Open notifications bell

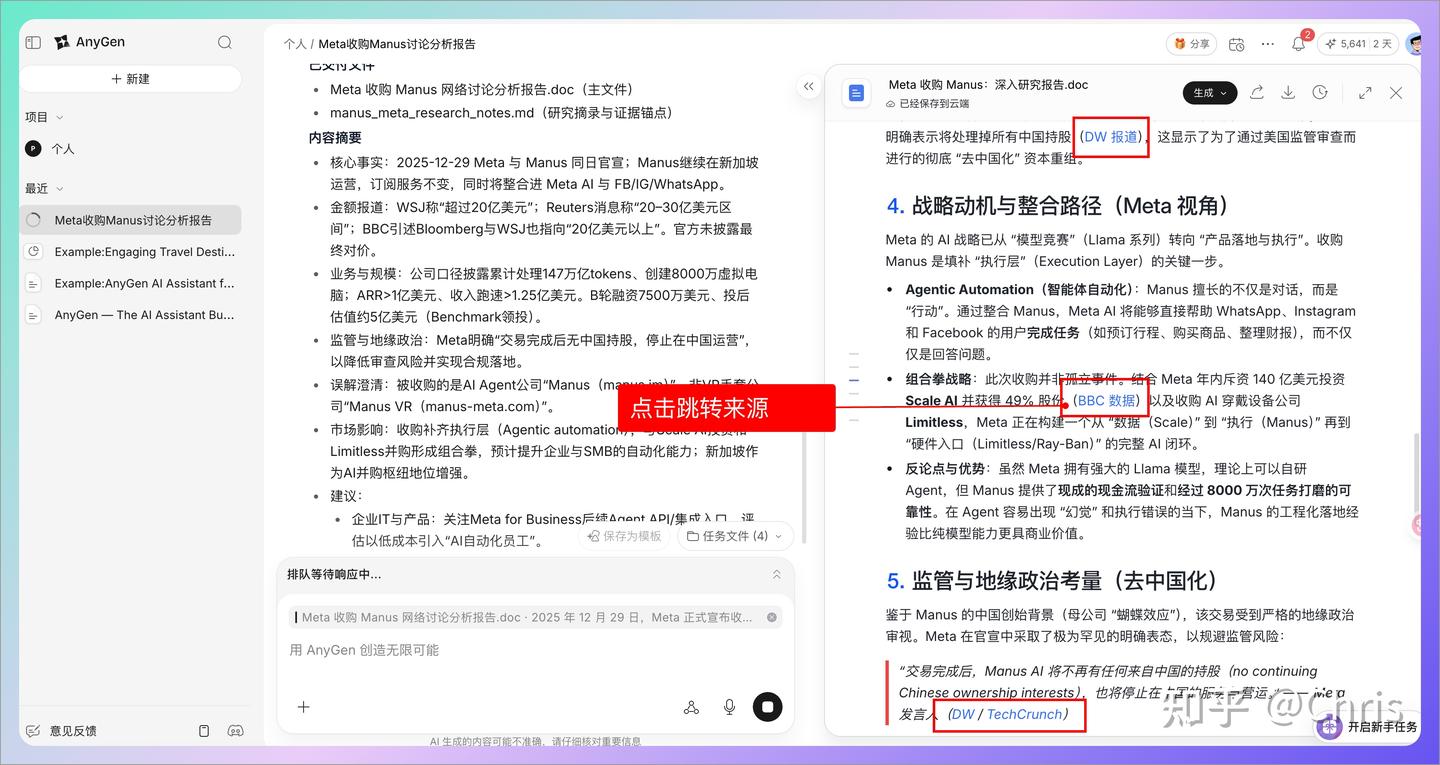point(1299,44)
